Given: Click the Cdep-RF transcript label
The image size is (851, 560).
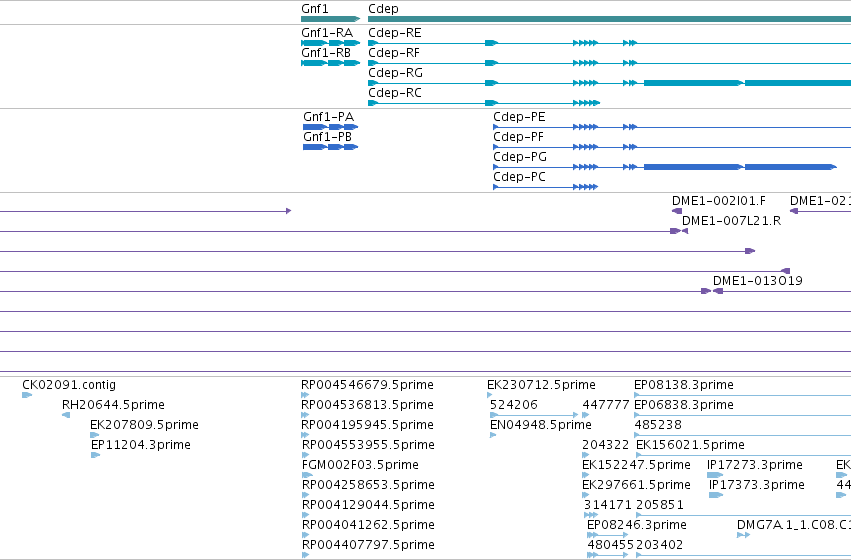Looking at the screenshot, I should point(394,53).
